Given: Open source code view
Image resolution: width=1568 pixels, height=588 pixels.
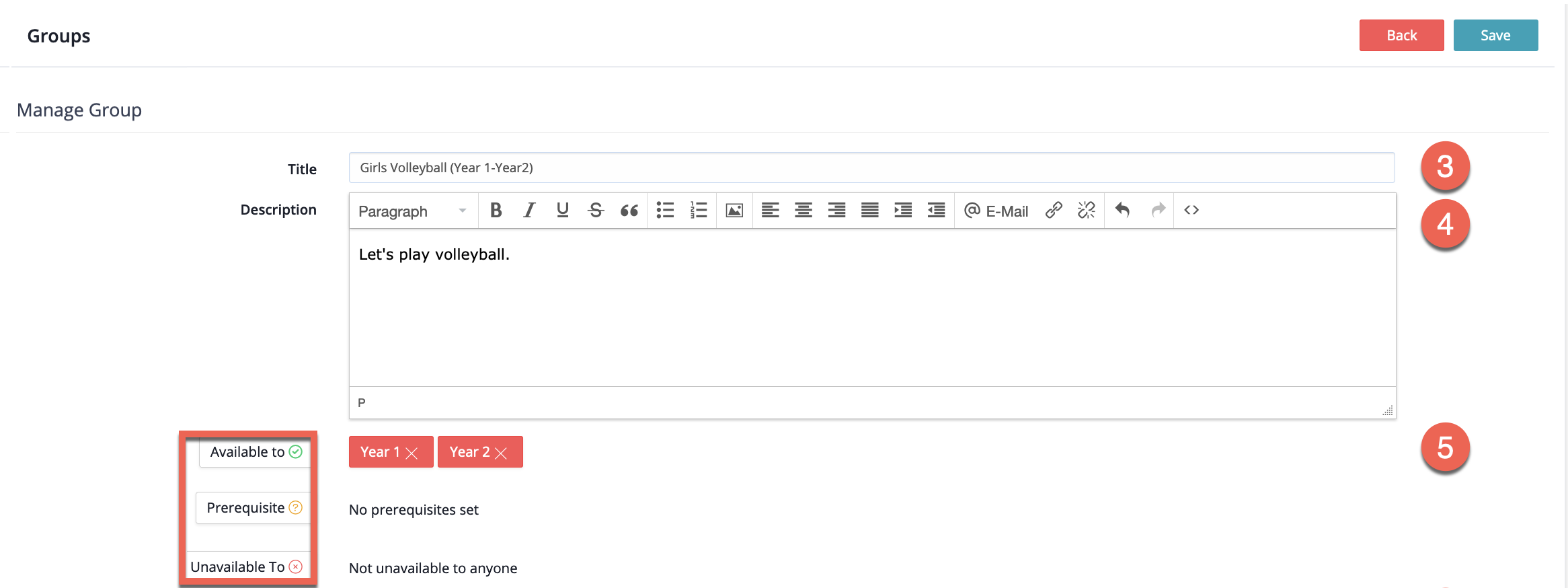Looking at the screenshot, I should click(x=1191, y=211).
